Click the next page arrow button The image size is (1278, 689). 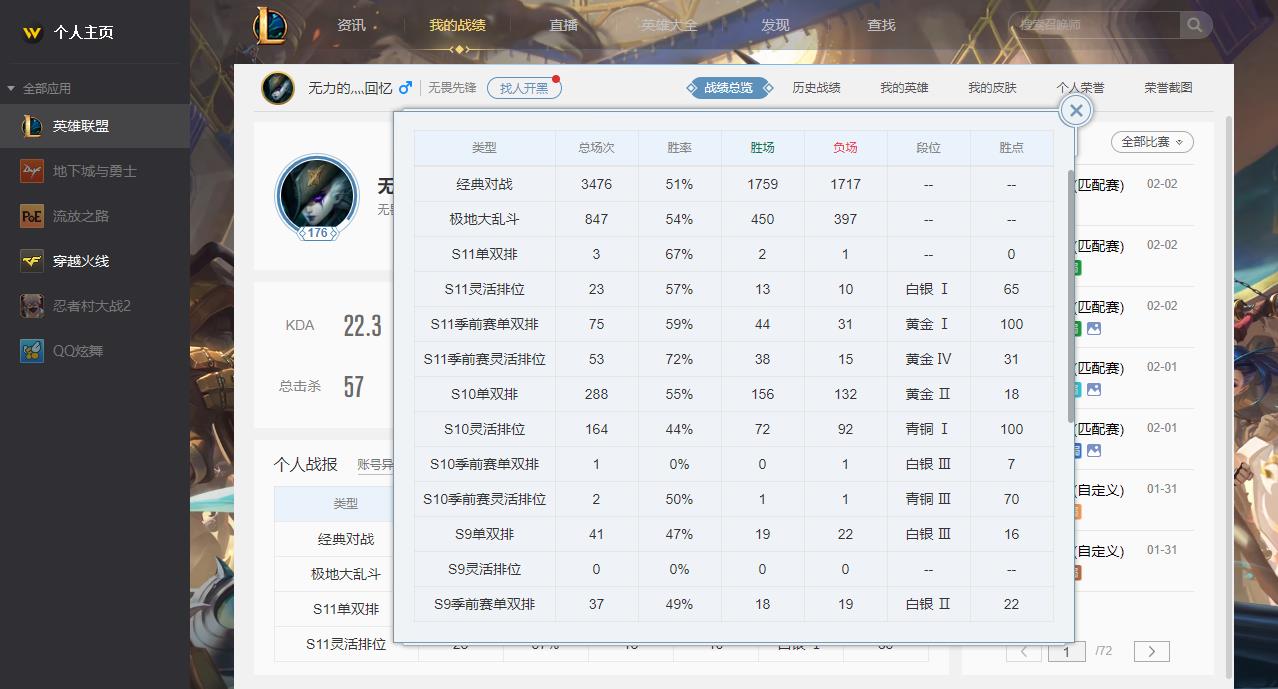pos(1152,651)
